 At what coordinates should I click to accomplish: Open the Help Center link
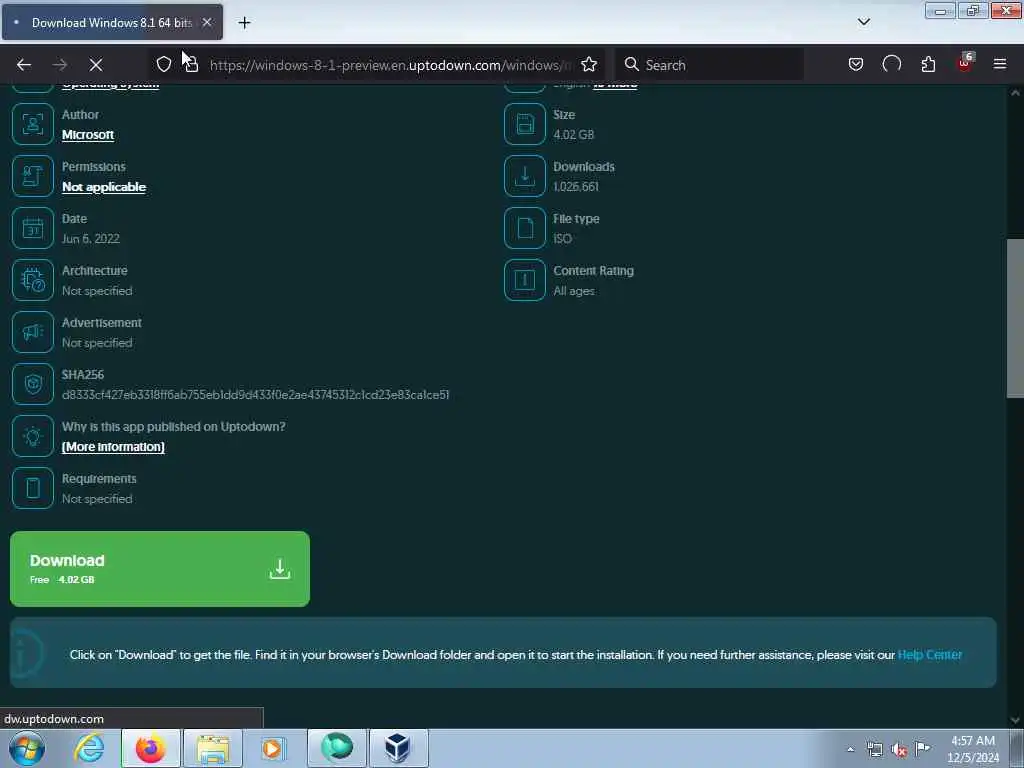929,654
